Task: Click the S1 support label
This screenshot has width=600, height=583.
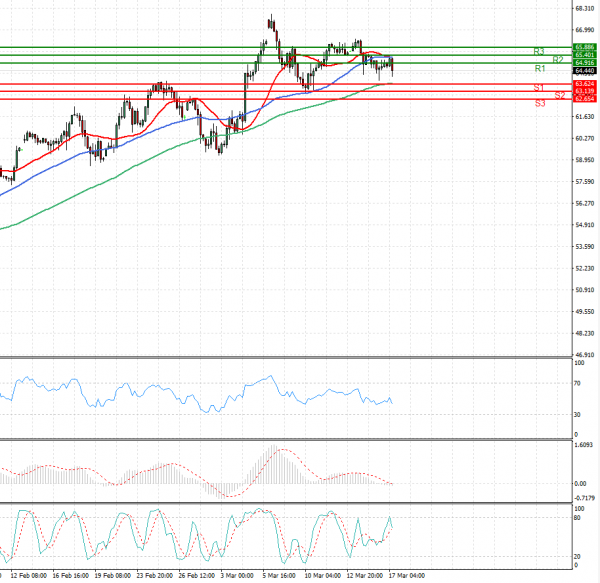Action: pyautogui.click(x=539, y=88)
